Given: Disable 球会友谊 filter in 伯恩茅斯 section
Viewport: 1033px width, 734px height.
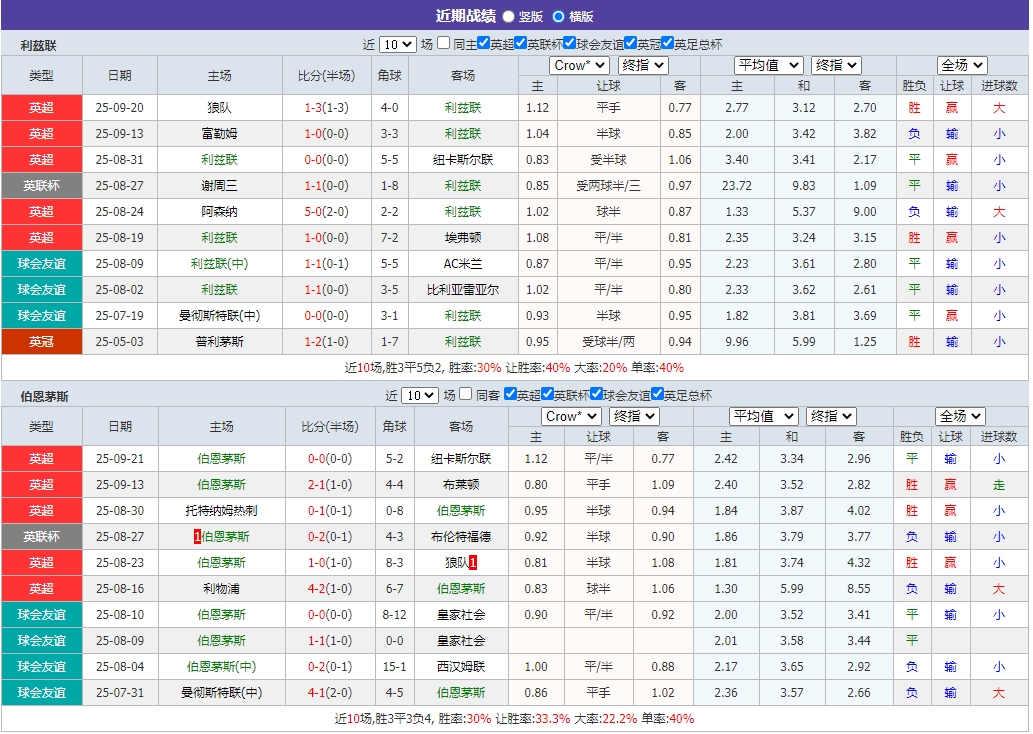Looking at the screenshot, I should coord(596,392).
